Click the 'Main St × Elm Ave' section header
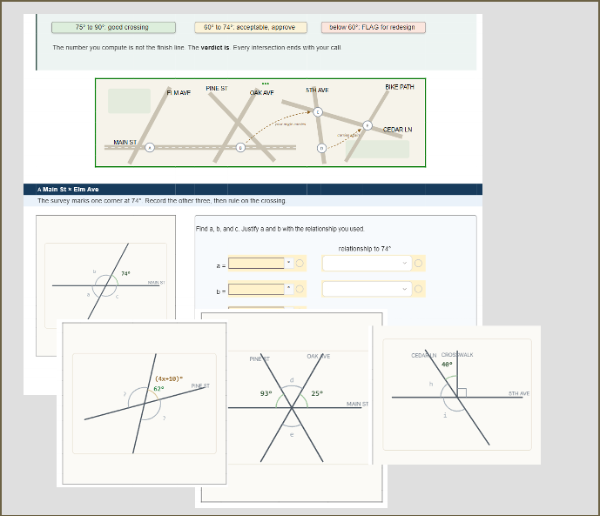Viewport: 600px width, 516px height. click(x=253, y=189)
